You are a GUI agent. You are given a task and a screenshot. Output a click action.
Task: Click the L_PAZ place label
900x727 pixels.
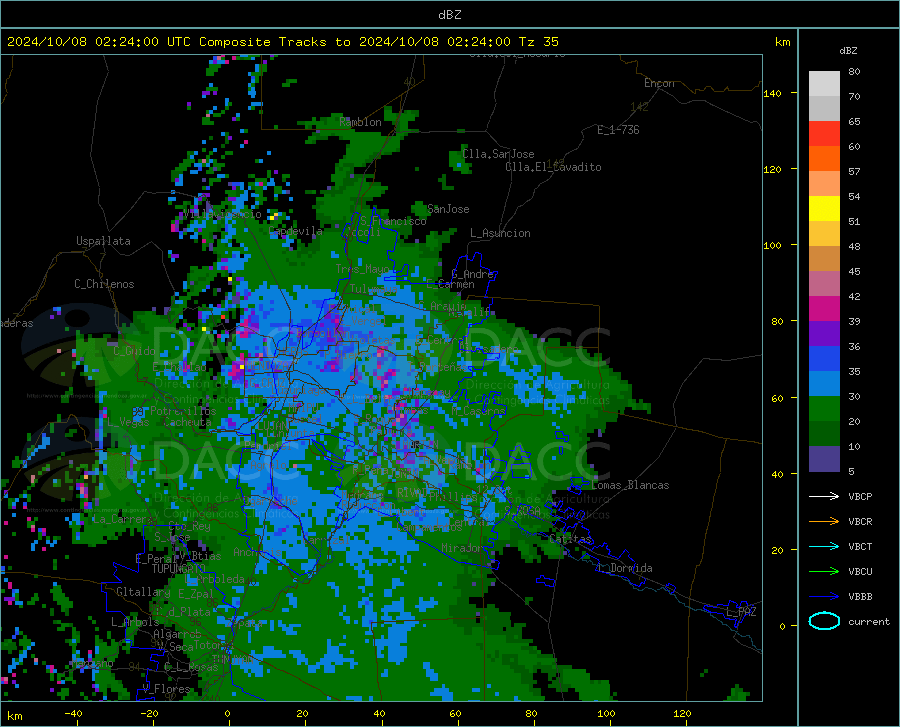741,612
